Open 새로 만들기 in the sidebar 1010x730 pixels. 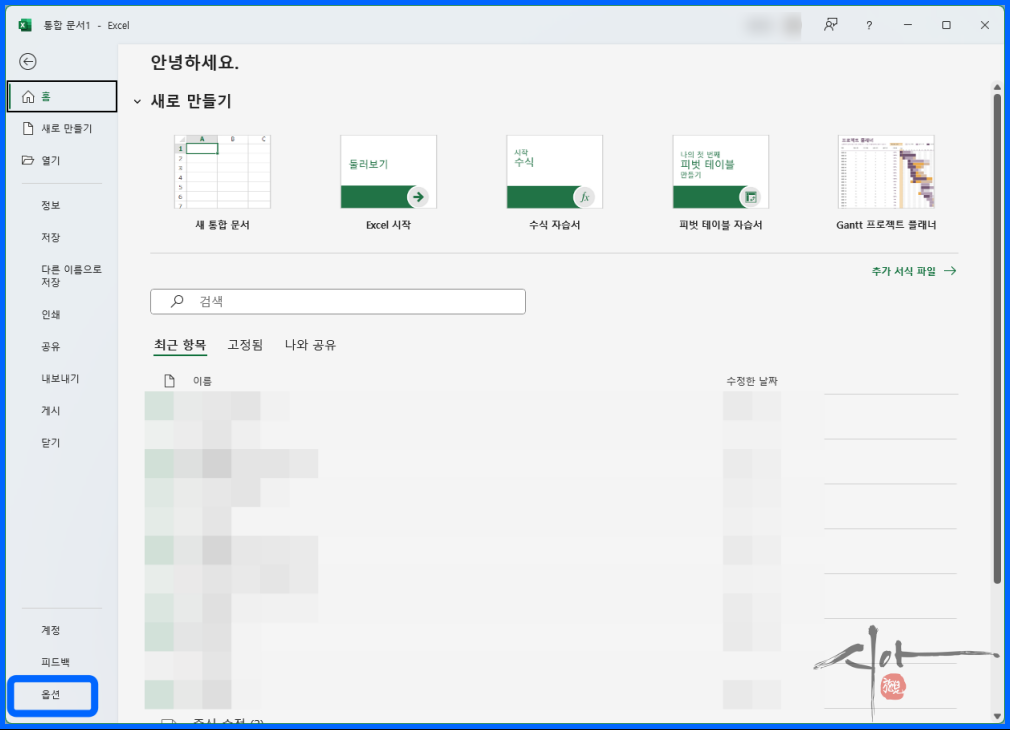62,128
